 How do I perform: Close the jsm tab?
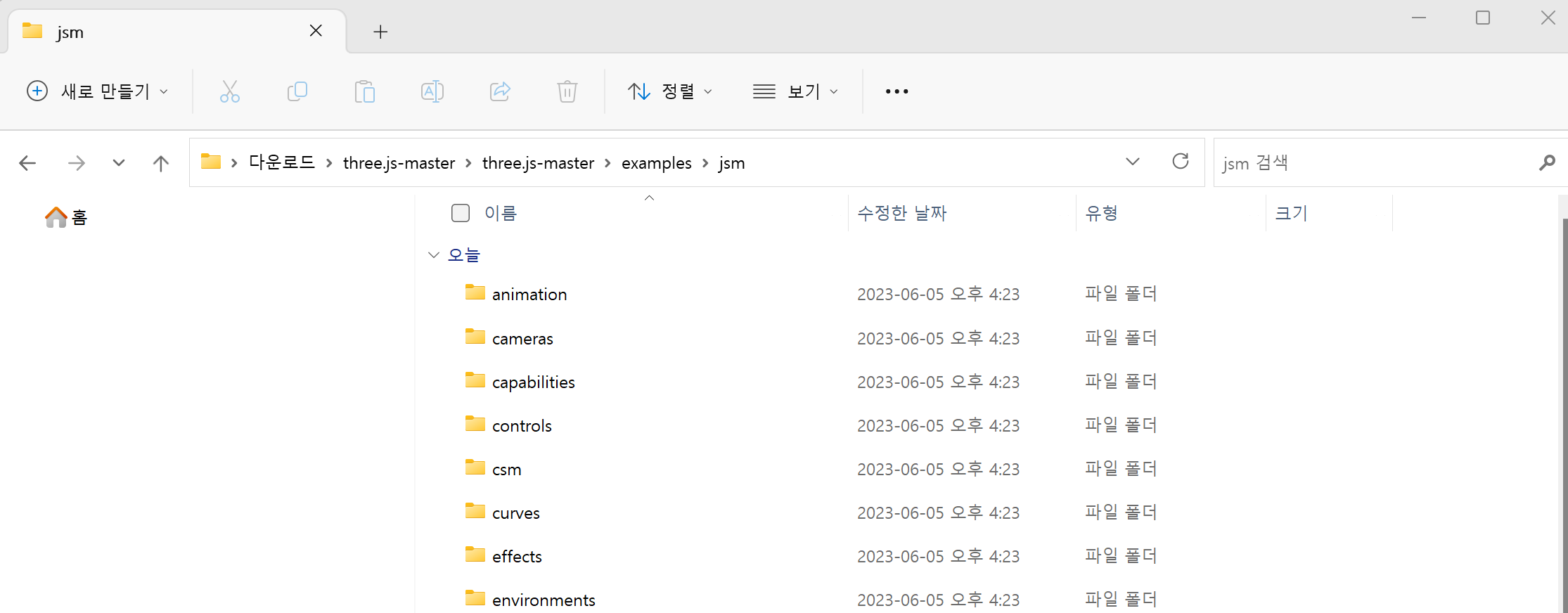click(x=316, y=31)
